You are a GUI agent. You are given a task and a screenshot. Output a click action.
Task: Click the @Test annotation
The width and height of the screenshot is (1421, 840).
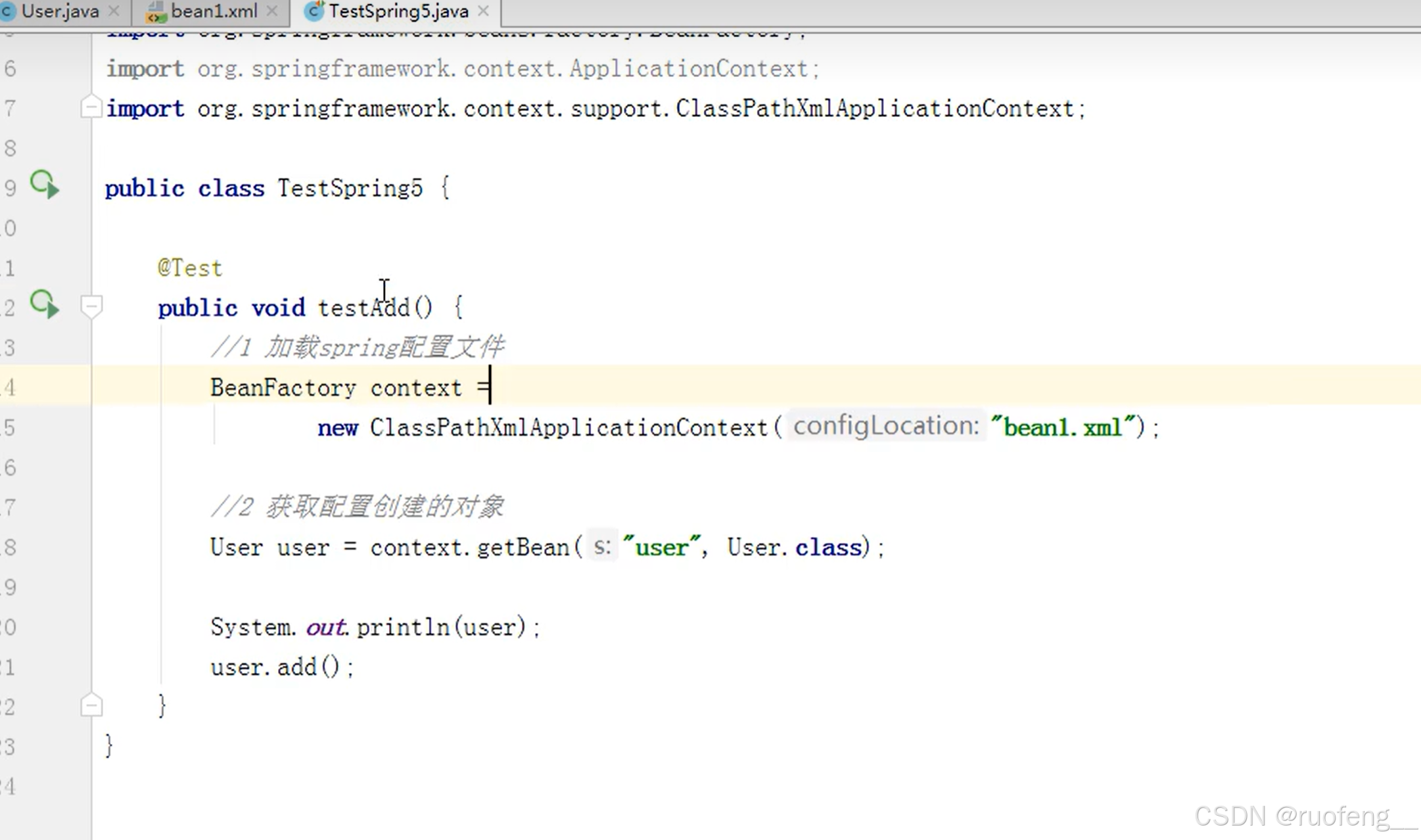(x=190, y=268)
